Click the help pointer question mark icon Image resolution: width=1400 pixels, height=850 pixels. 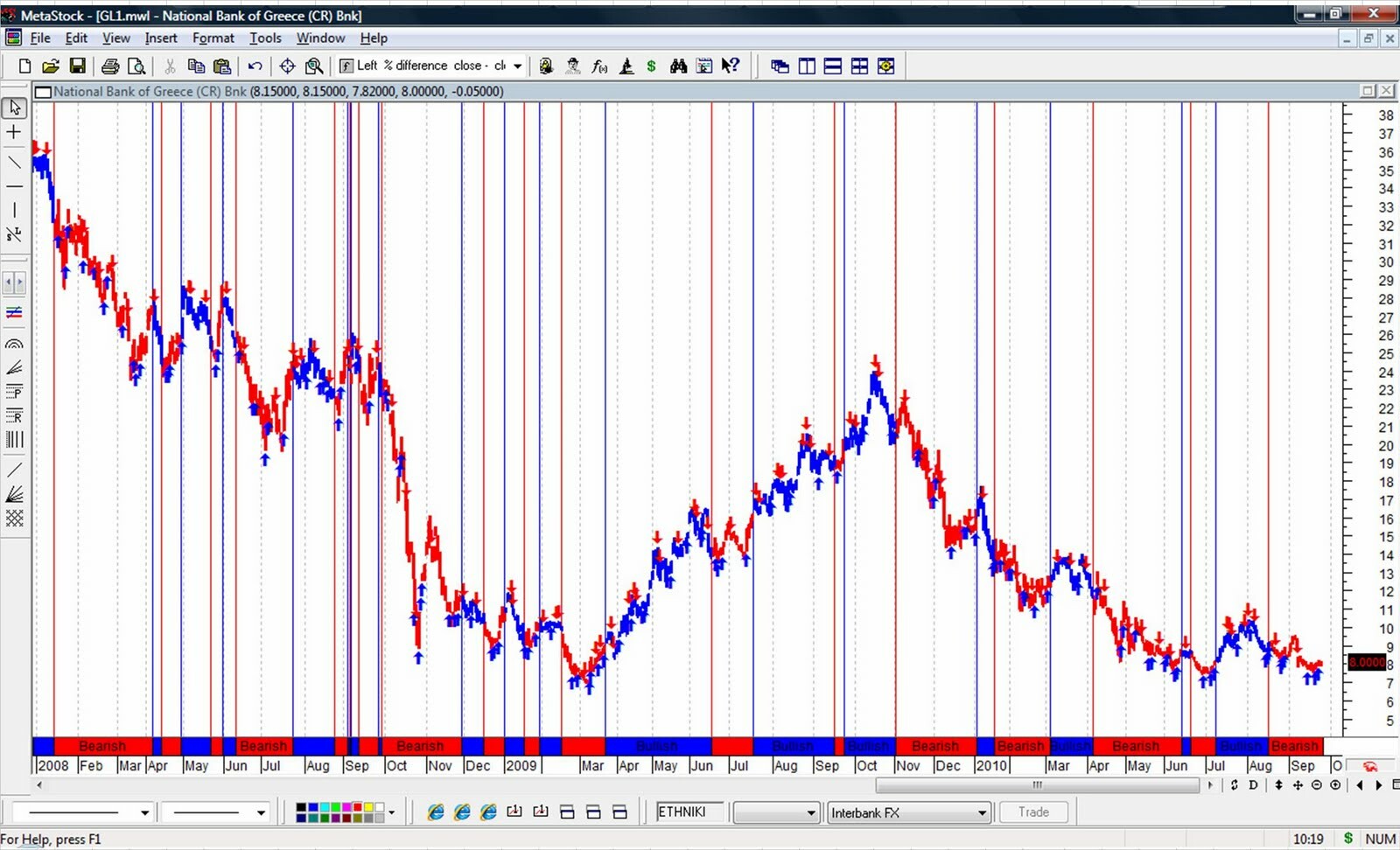731,66
